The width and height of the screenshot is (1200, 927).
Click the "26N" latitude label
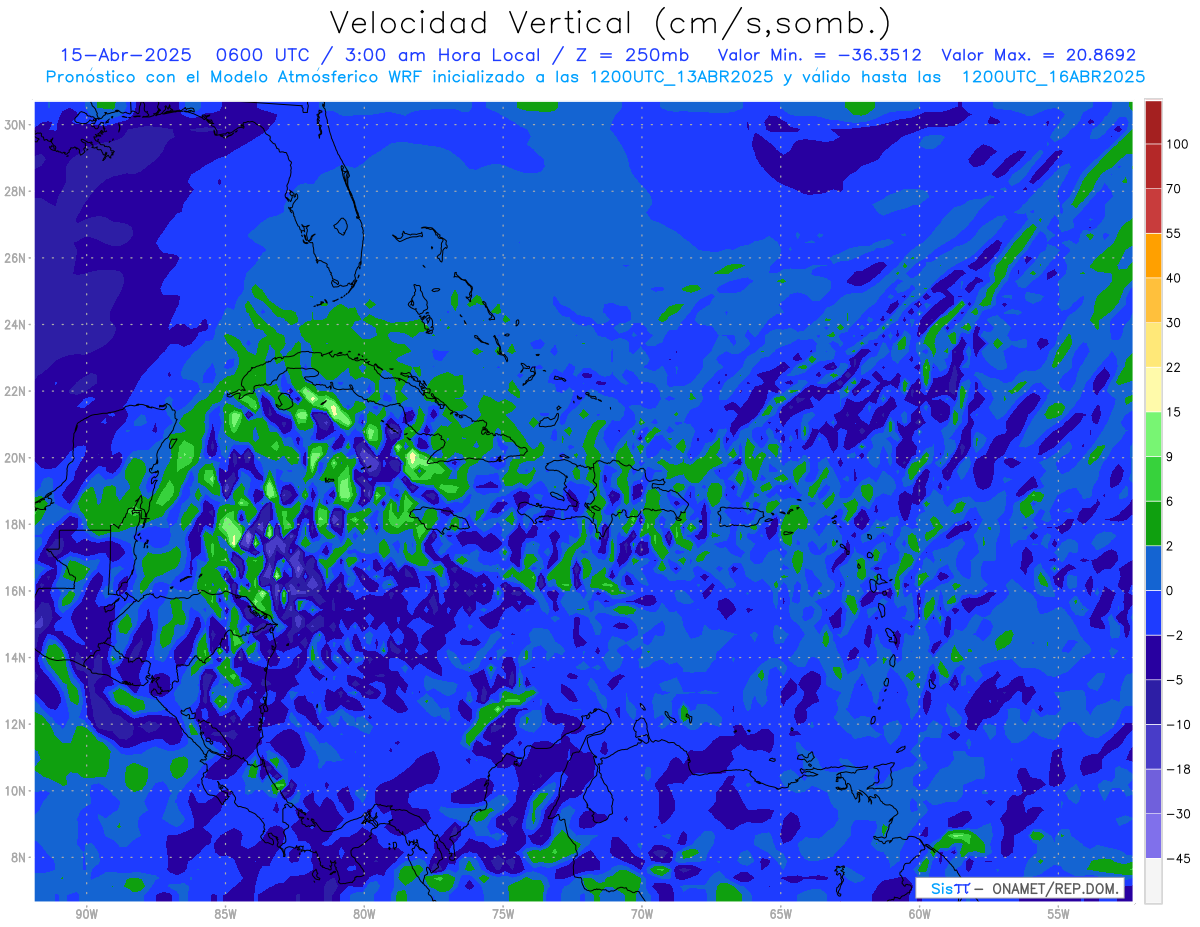coord(17,258)
